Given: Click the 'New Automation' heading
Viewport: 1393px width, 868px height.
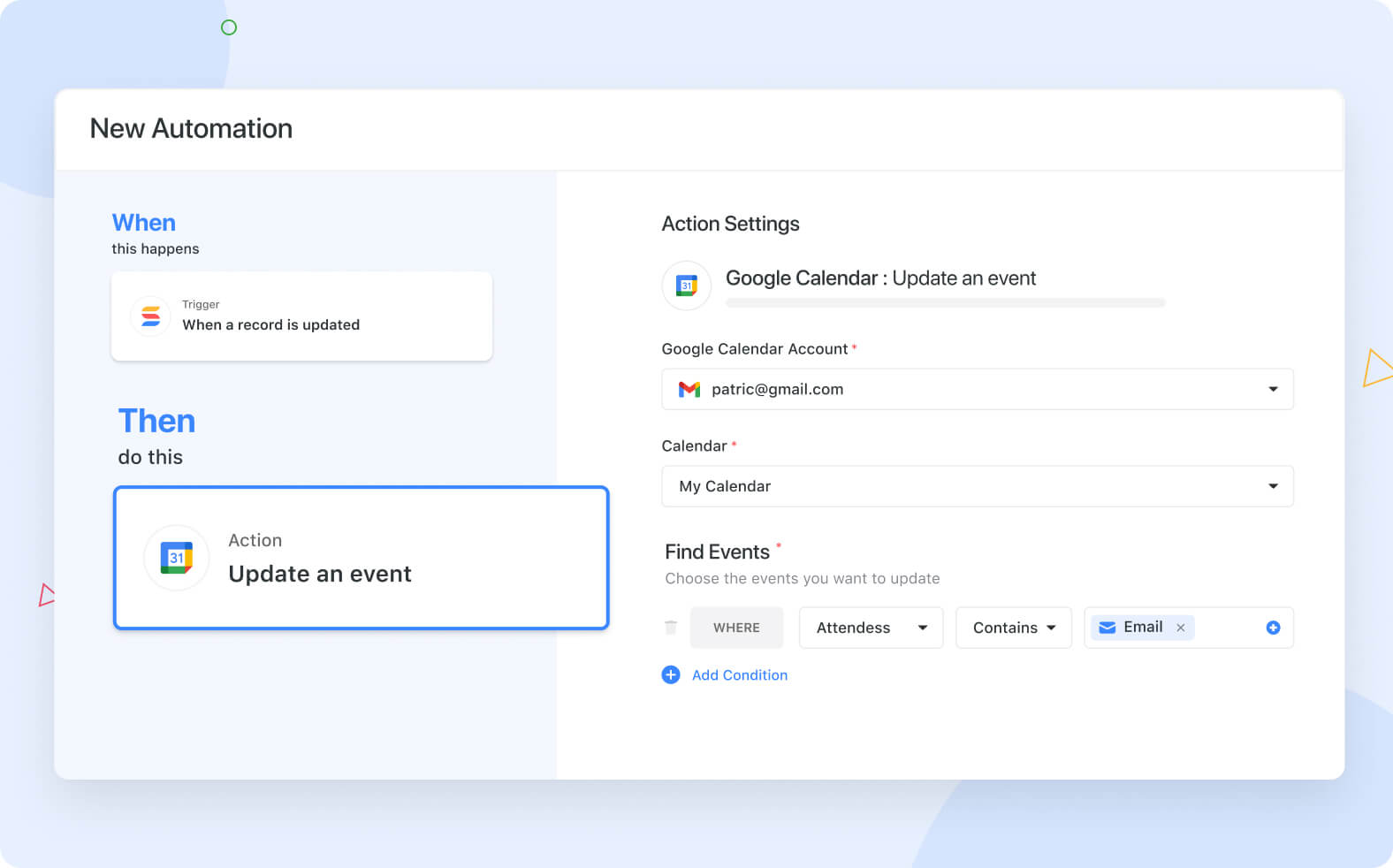Looking at the screenshot, I should pos(191,129).
